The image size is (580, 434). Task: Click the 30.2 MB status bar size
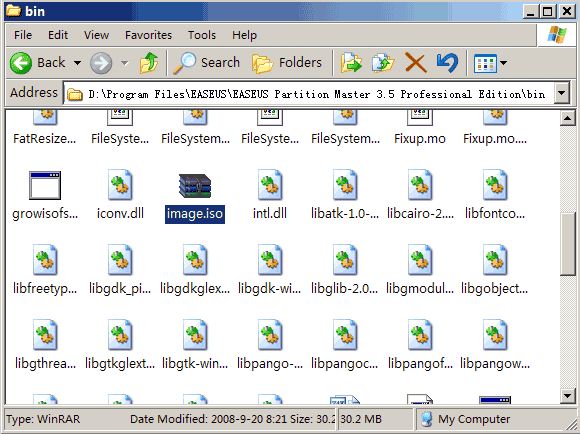tap(361, 419)
